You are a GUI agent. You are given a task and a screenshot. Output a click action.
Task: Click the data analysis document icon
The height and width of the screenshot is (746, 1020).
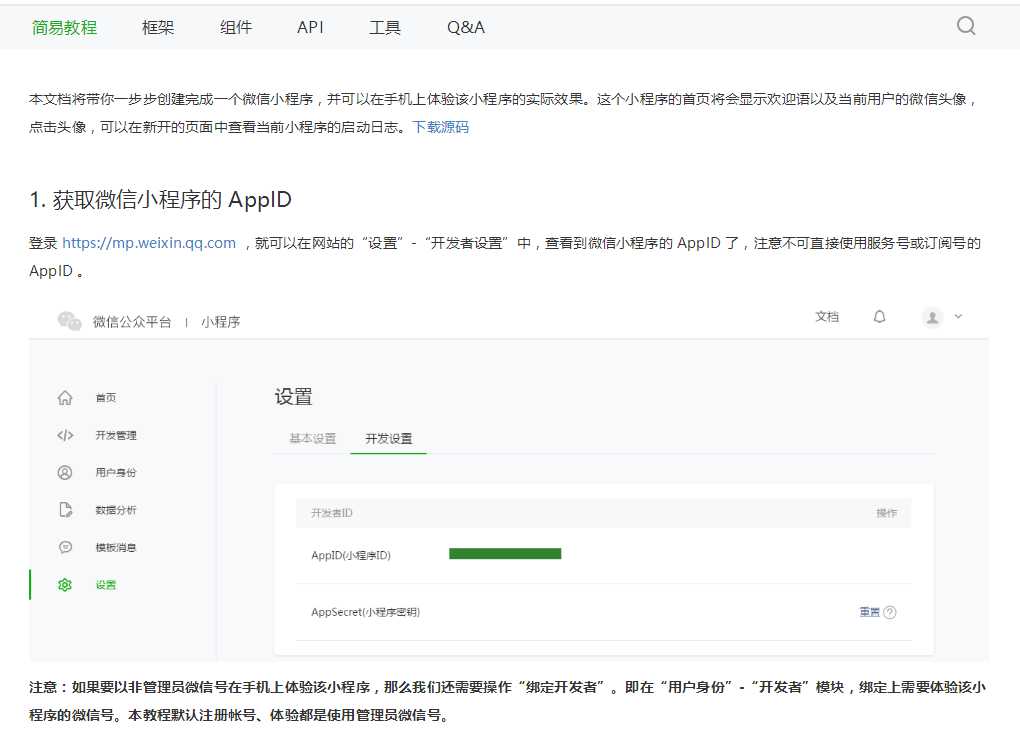[65, 510]
